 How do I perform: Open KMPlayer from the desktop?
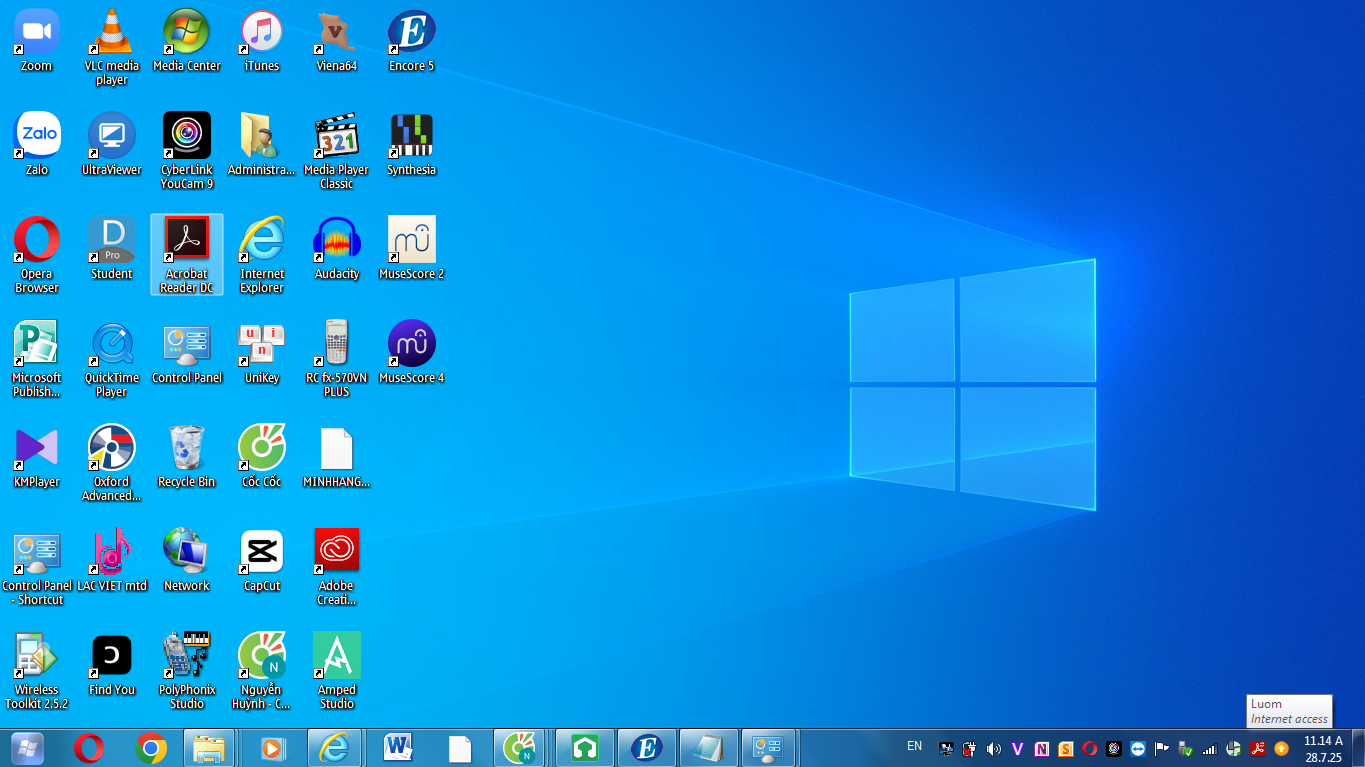(x=36, y=445)
